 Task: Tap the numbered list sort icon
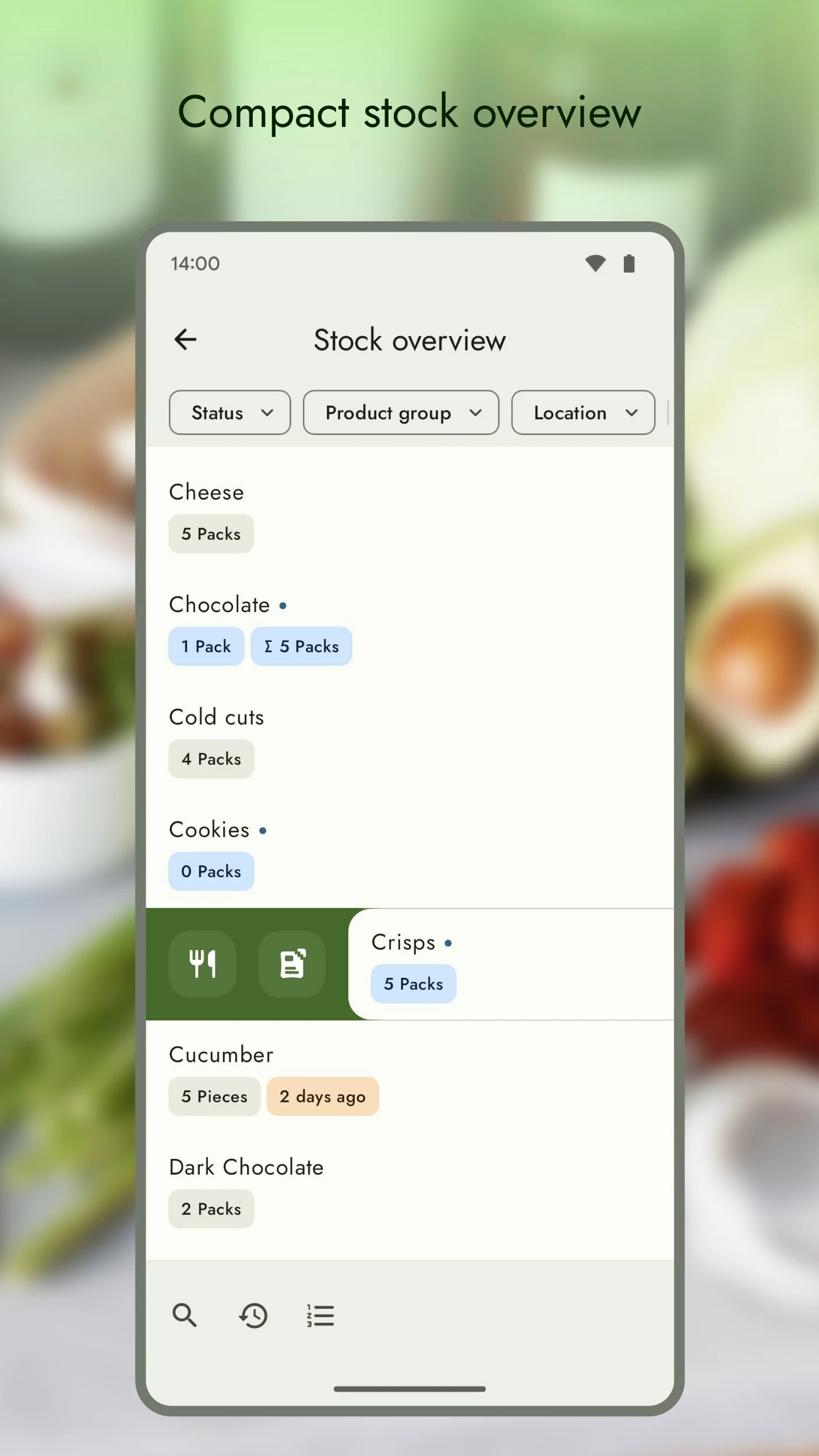320,1315
